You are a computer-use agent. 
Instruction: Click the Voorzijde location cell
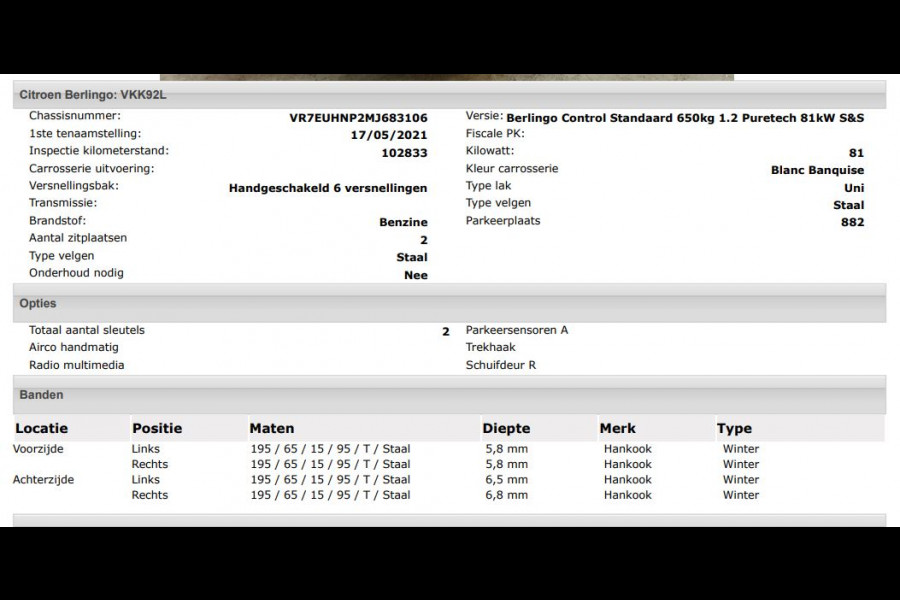(x=38, y=449)
